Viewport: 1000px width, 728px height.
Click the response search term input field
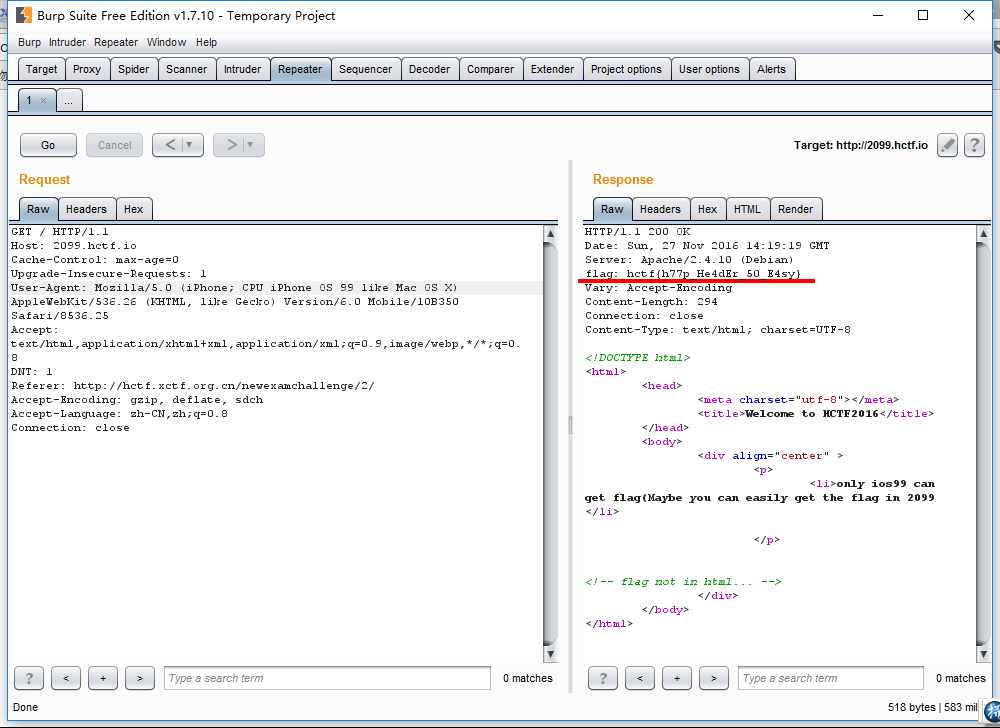831,678
